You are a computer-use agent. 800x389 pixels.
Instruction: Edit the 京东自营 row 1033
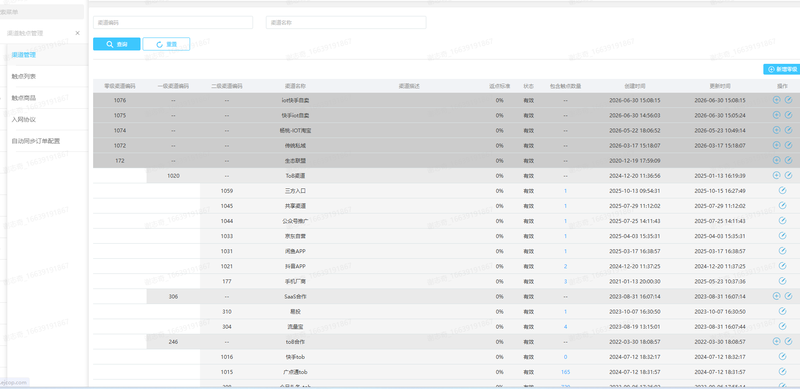[782, 235]
